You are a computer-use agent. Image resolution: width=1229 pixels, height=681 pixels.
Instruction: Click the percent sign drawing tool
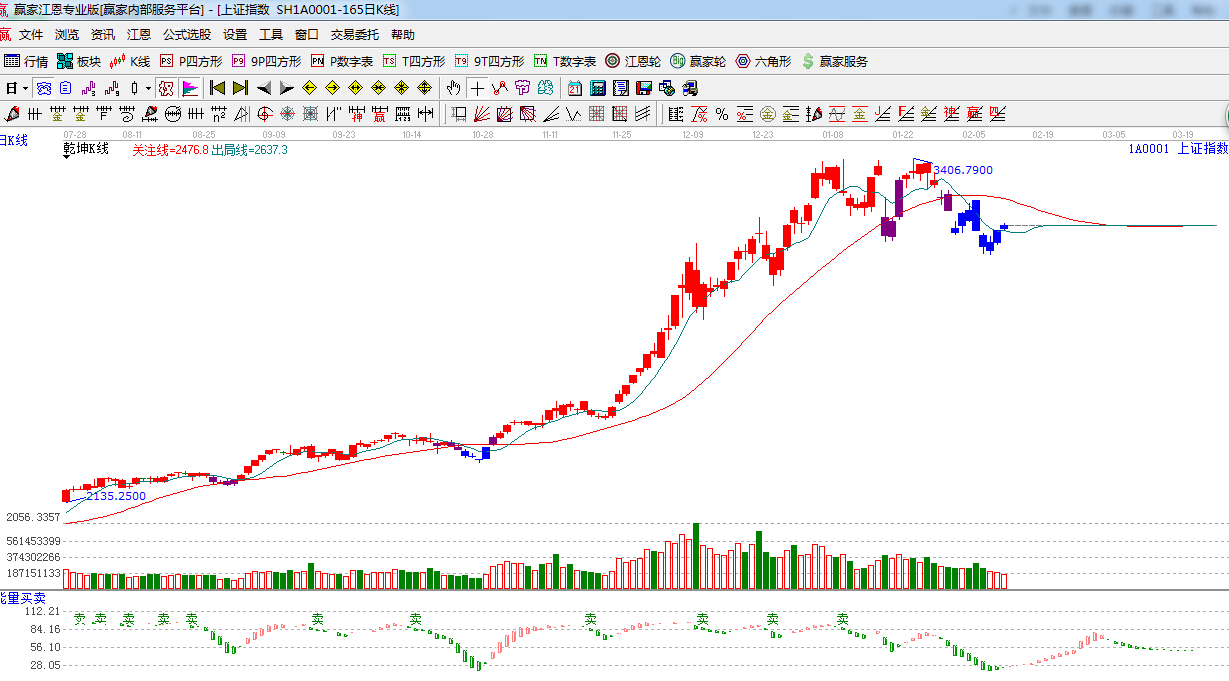(720, 113)
